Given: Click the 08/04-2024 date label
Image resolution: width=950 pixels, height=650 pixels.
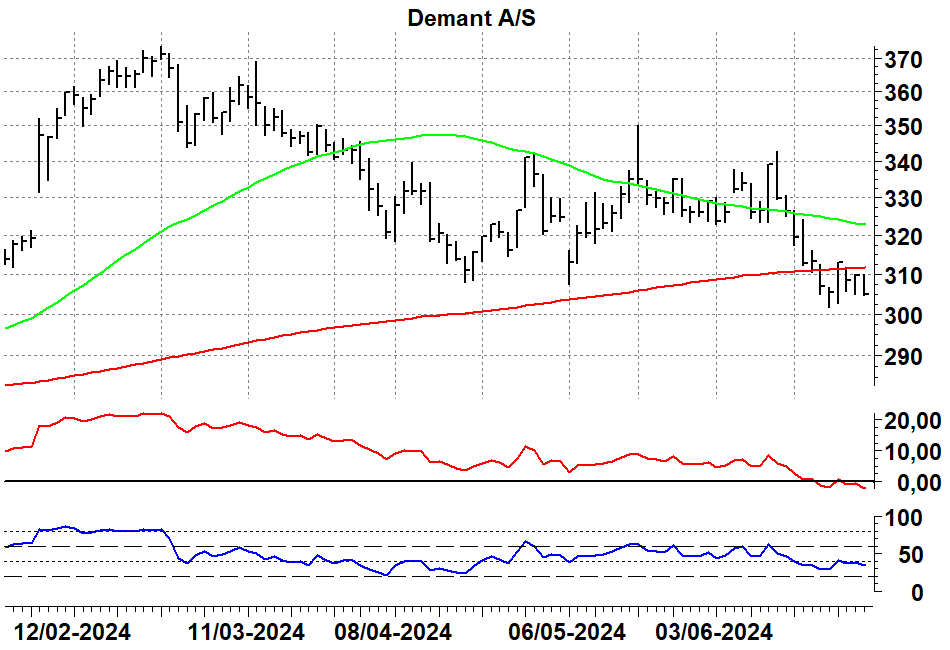Looking at the screenshot, I should click(393, 632).
